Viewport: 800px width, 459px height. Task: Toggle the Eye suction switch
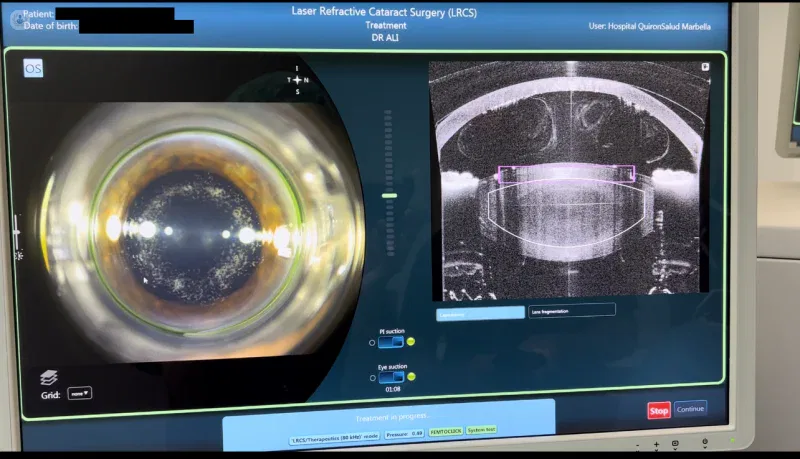[391, 377]
